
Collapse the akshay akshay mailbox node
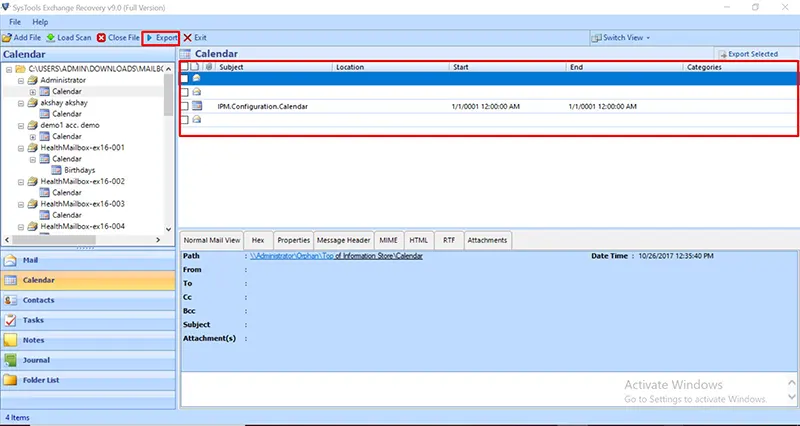pyautogui.click(x=21, y=103)
